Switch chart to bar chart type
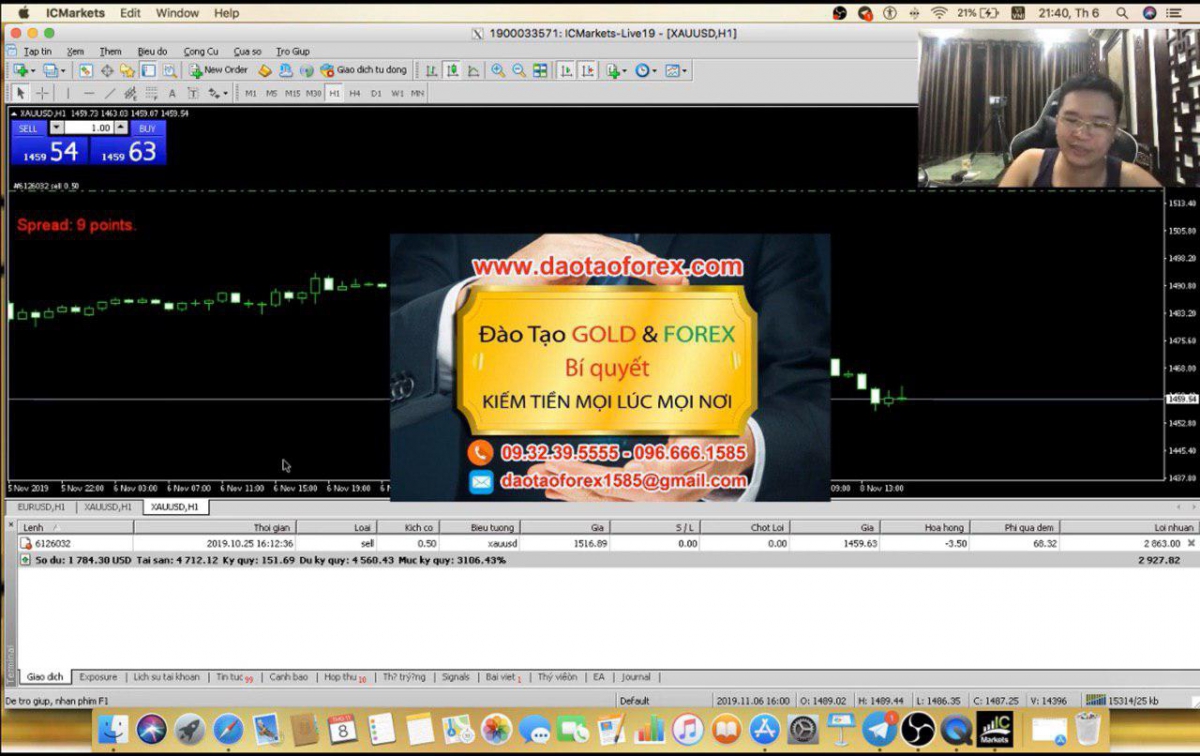This screenshot has height=756, width=1200. 431,70
